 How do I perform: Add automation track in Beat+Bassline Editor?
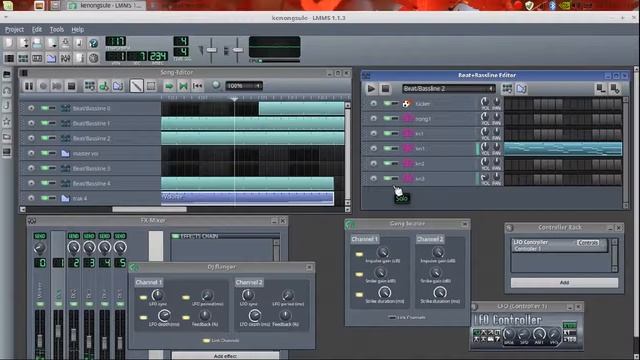pyautogui.click(x=521, y=88)
